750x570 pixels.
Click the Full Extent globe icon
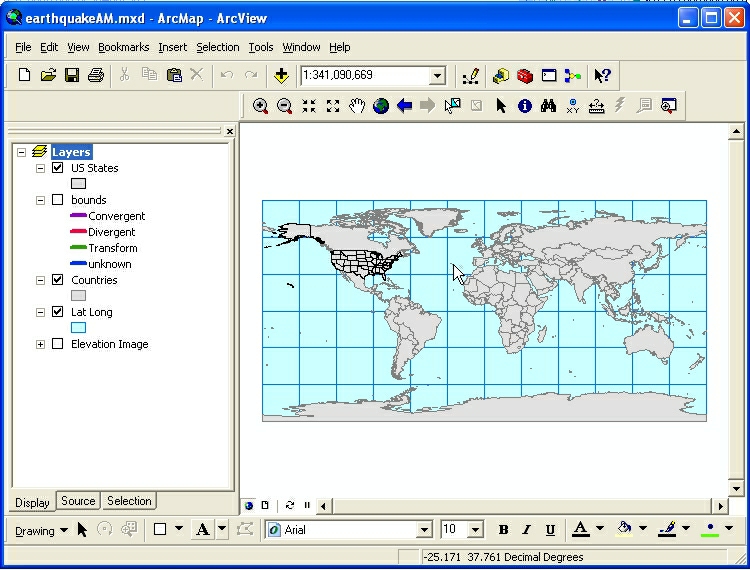(381, 106)
